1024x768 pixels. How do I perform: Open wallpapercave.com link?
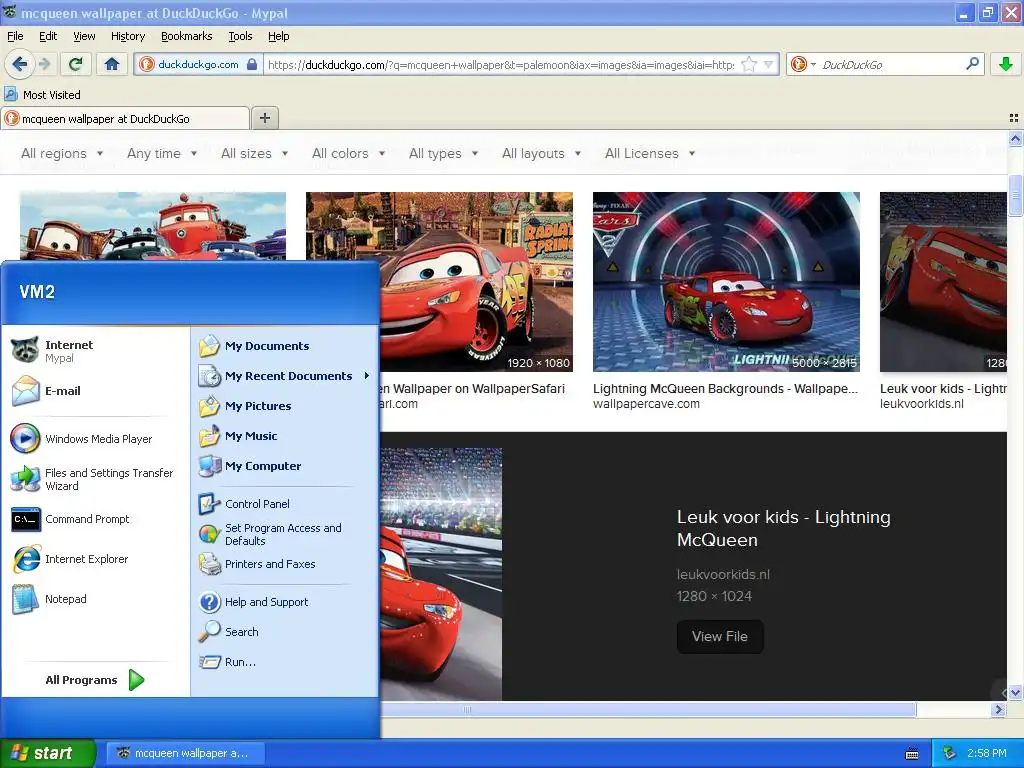[646, 404]
